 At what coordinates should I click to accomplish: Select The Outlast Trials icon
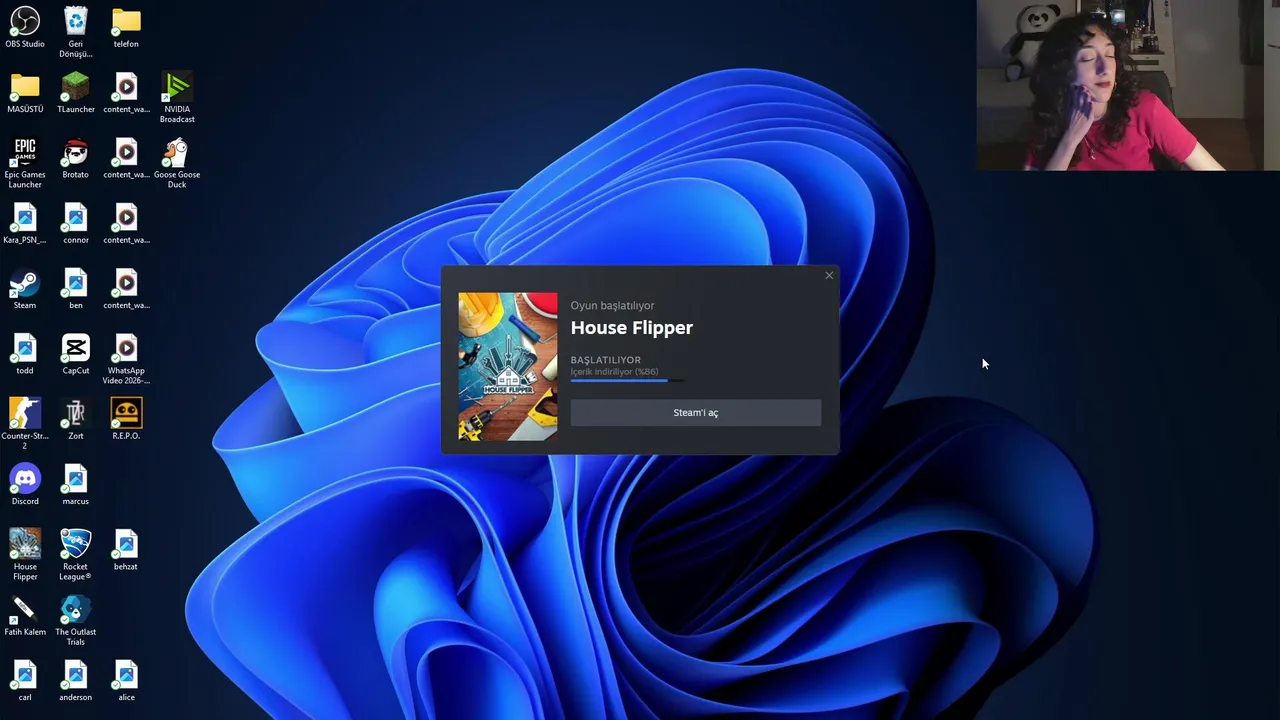tap(75, 621)
